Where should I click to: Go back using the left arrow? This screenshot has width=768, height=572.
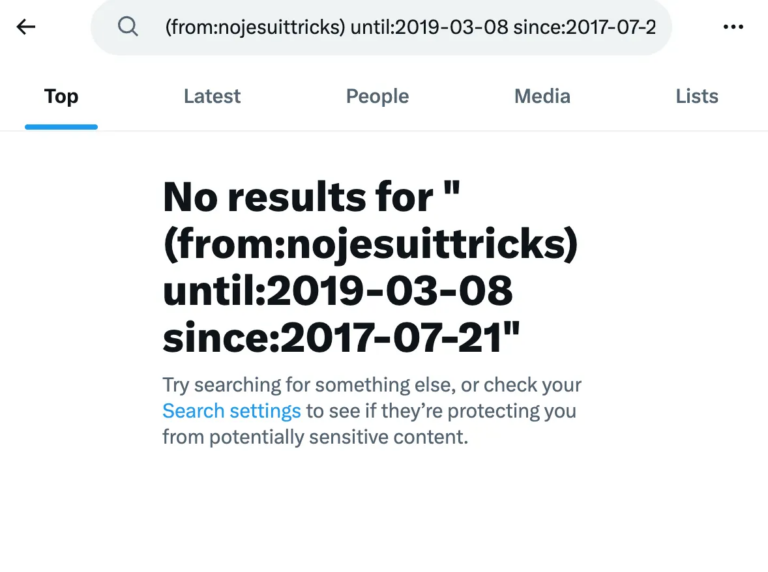(x=26, y=27)
